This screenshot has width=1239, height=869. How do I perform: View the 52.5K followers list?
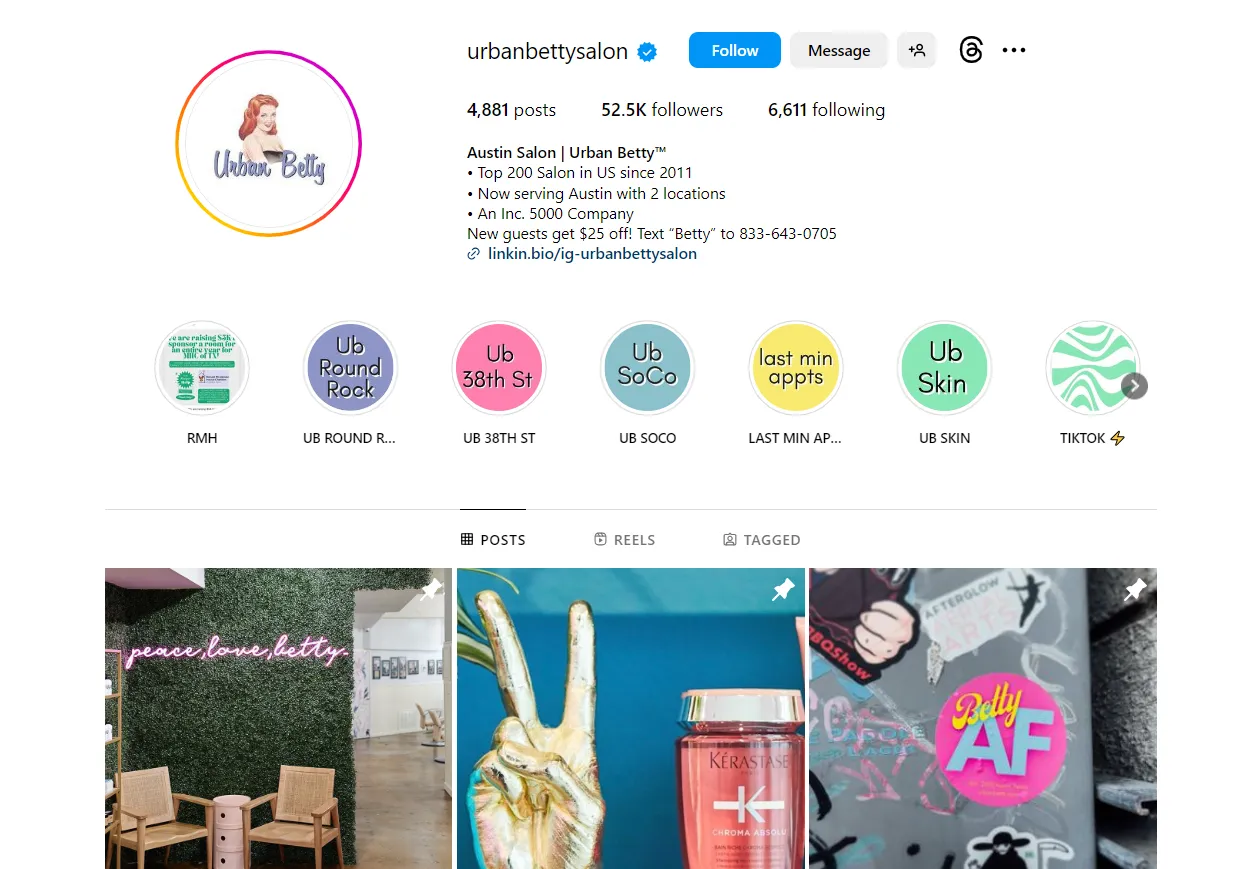(x=662, y=110)
